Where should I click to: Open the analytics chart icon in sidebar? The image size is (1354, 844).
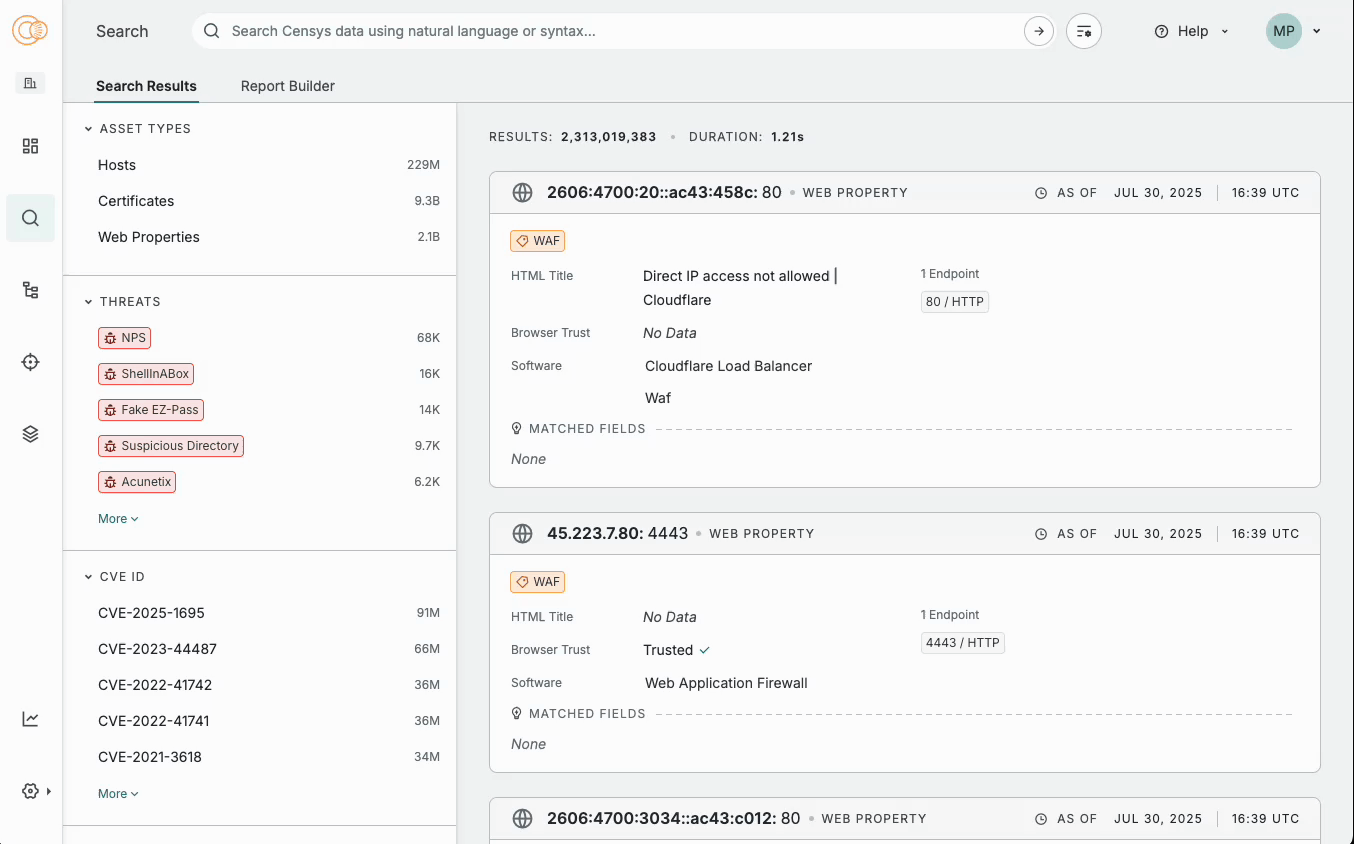click(x=29, y=718)
